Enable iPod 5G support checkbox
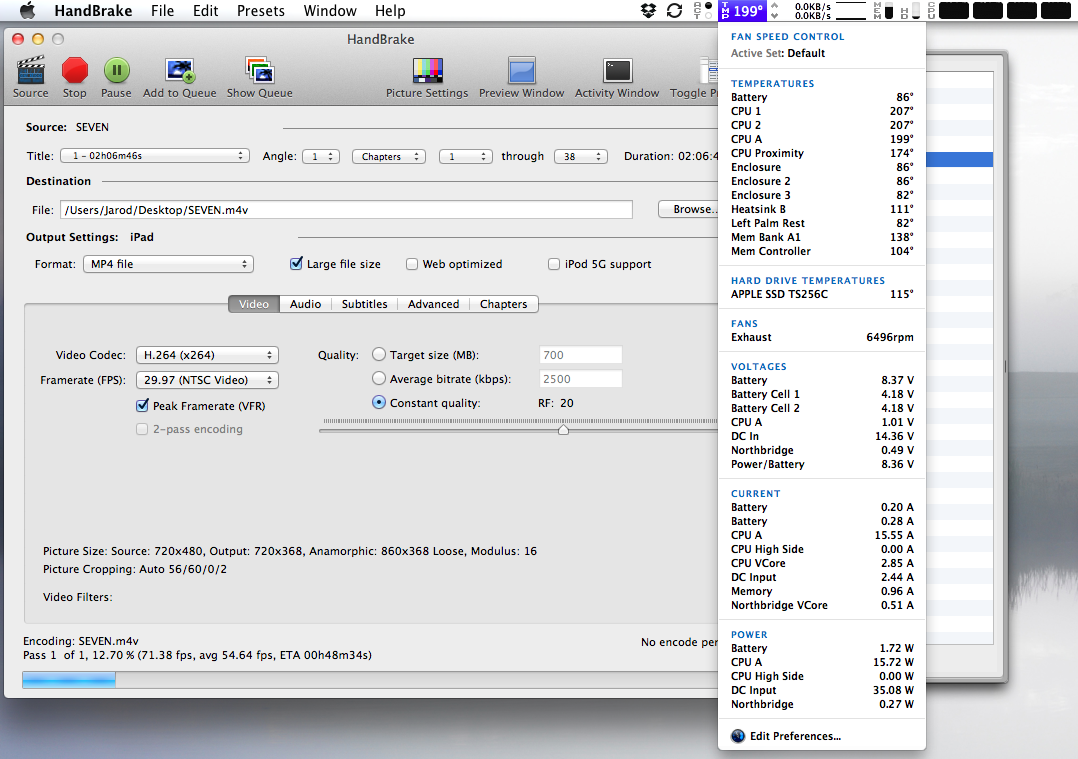 pyautogui.click(x=553, y=264)
